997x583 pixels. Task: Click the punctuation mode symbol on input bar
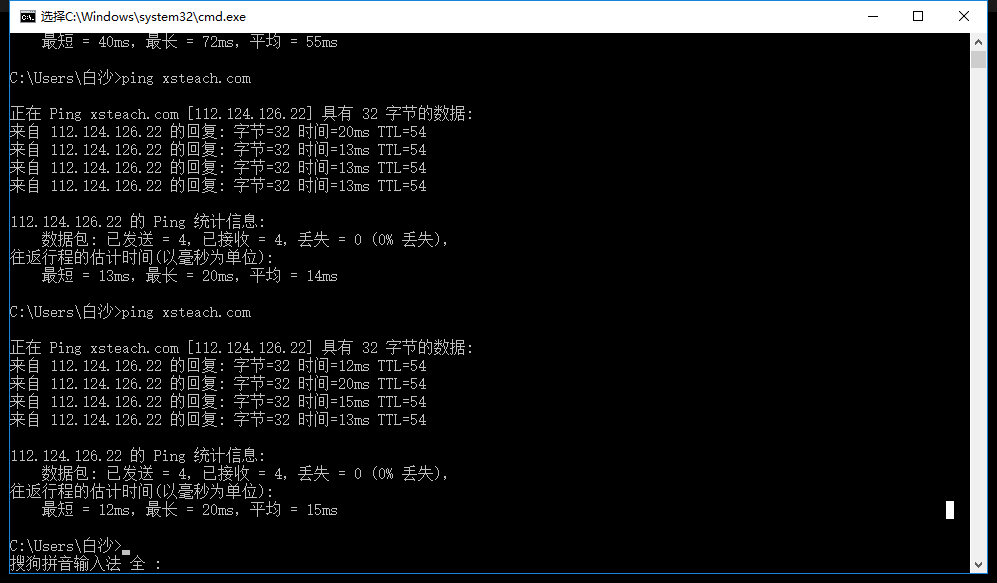pyautogui.click(x=158, y=563)
